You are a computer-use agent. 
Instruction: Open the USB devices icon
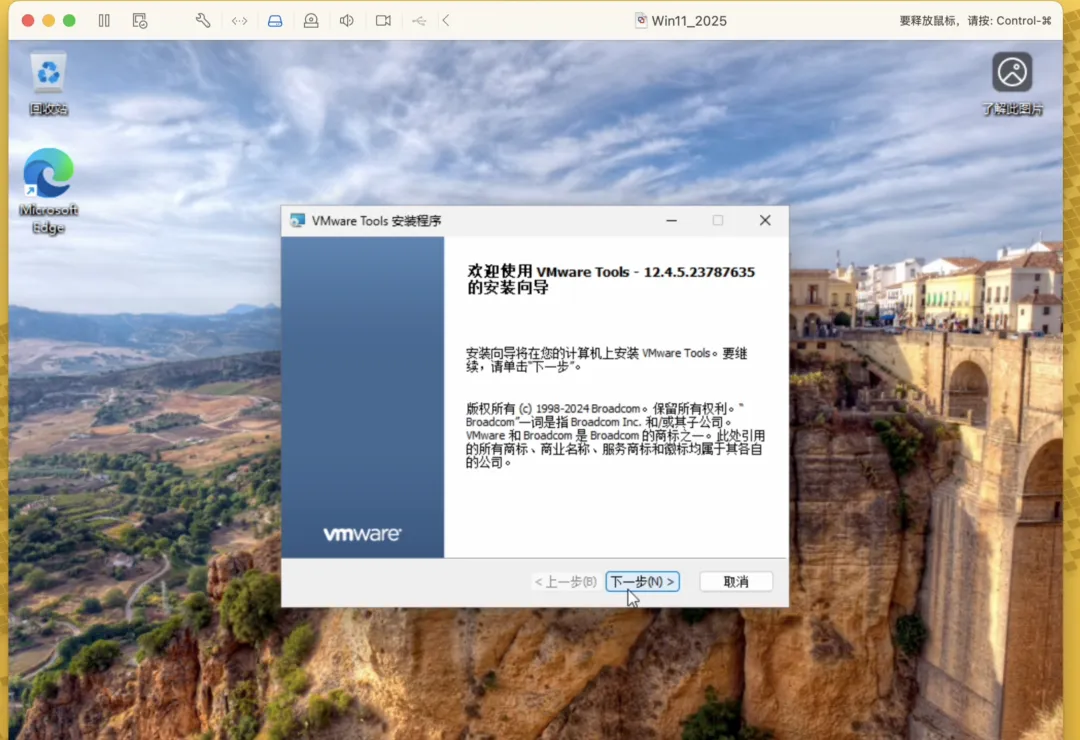coord(419,21)
